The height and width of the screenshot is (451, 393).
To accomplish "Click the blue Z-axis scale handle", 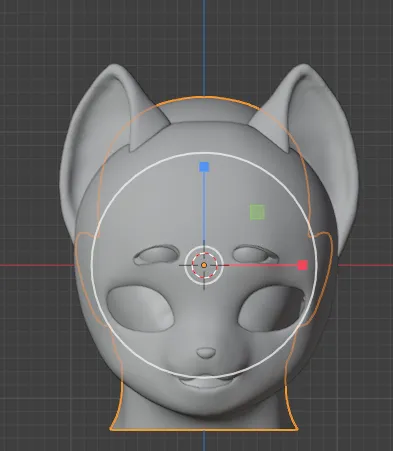I will (x=204, y=167).
